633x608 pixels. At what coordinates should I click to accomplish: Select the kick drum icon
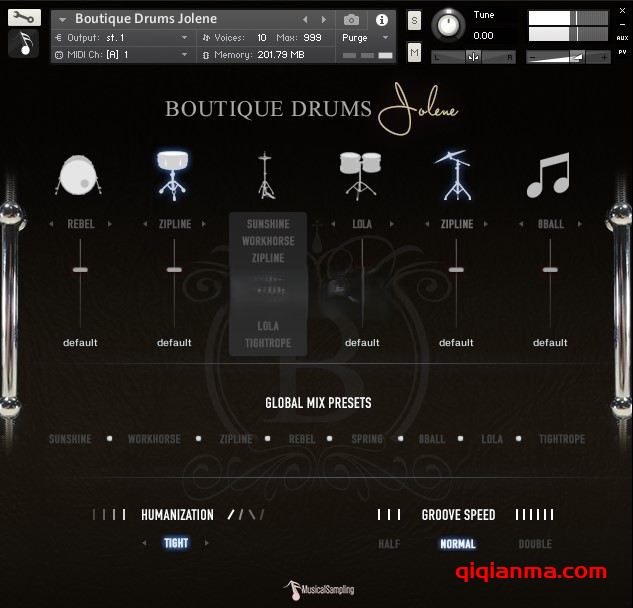(78, 176)
